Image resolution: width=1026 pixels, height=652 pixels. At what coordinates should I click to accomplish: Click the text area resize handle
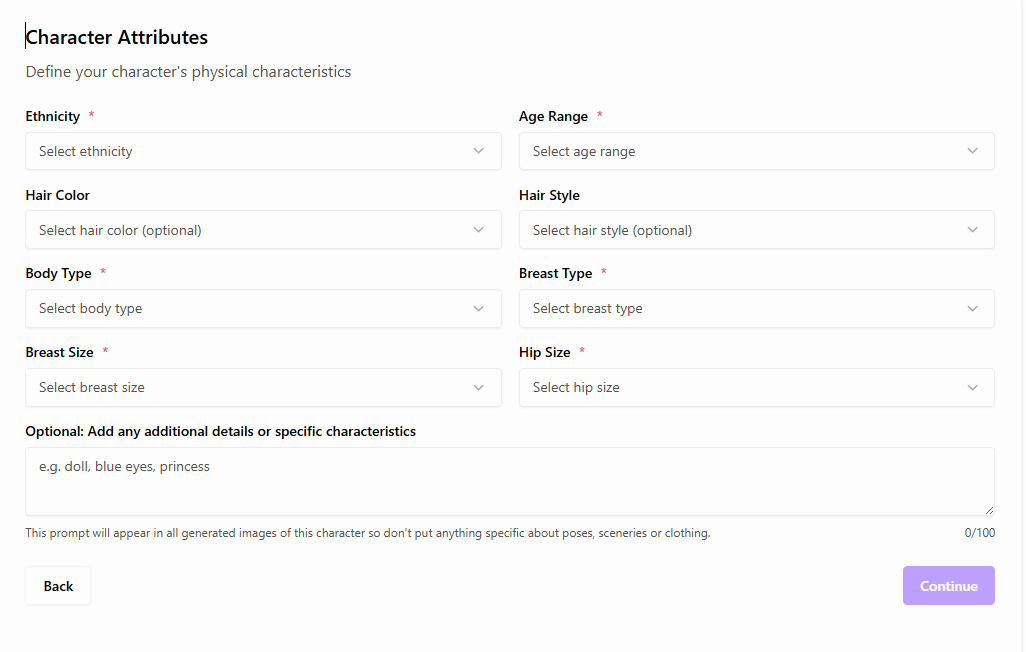tap(989, 510)
